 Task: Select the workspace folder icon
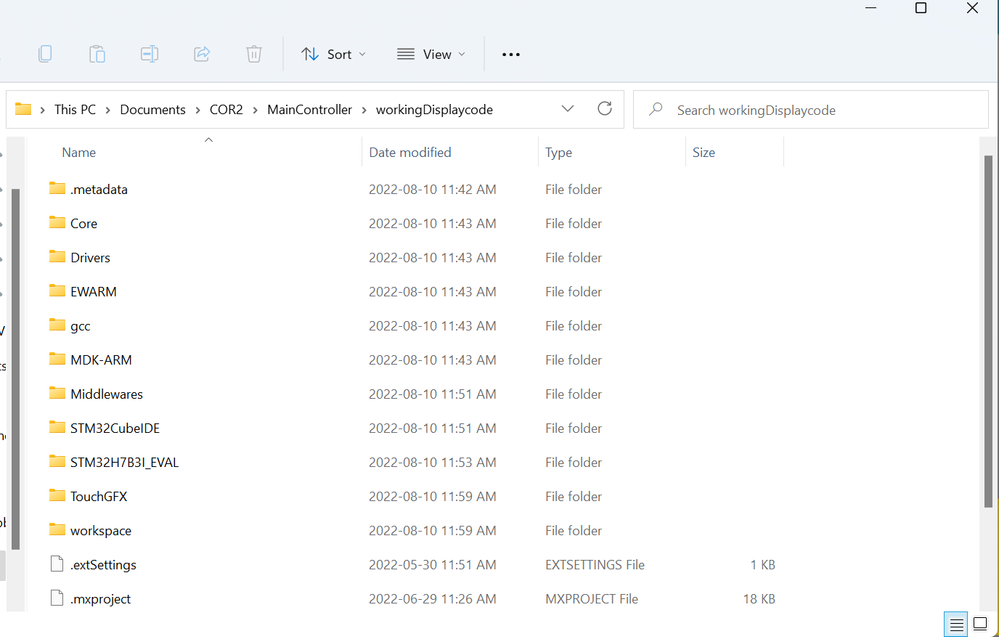tap(57, 529)
